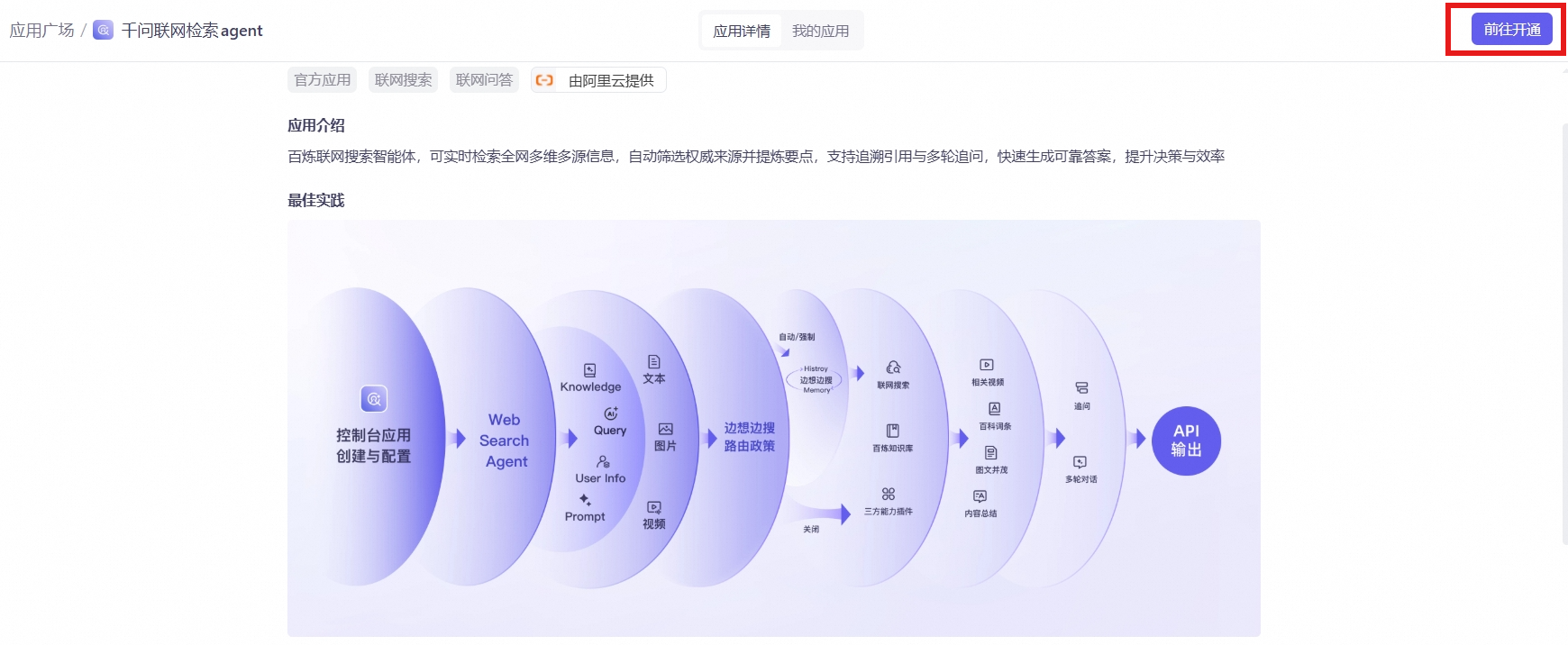Viewport: 1568px width, 645px height.
Task: Click the 追问 icon in diagram
Action: coord(1081,388)
